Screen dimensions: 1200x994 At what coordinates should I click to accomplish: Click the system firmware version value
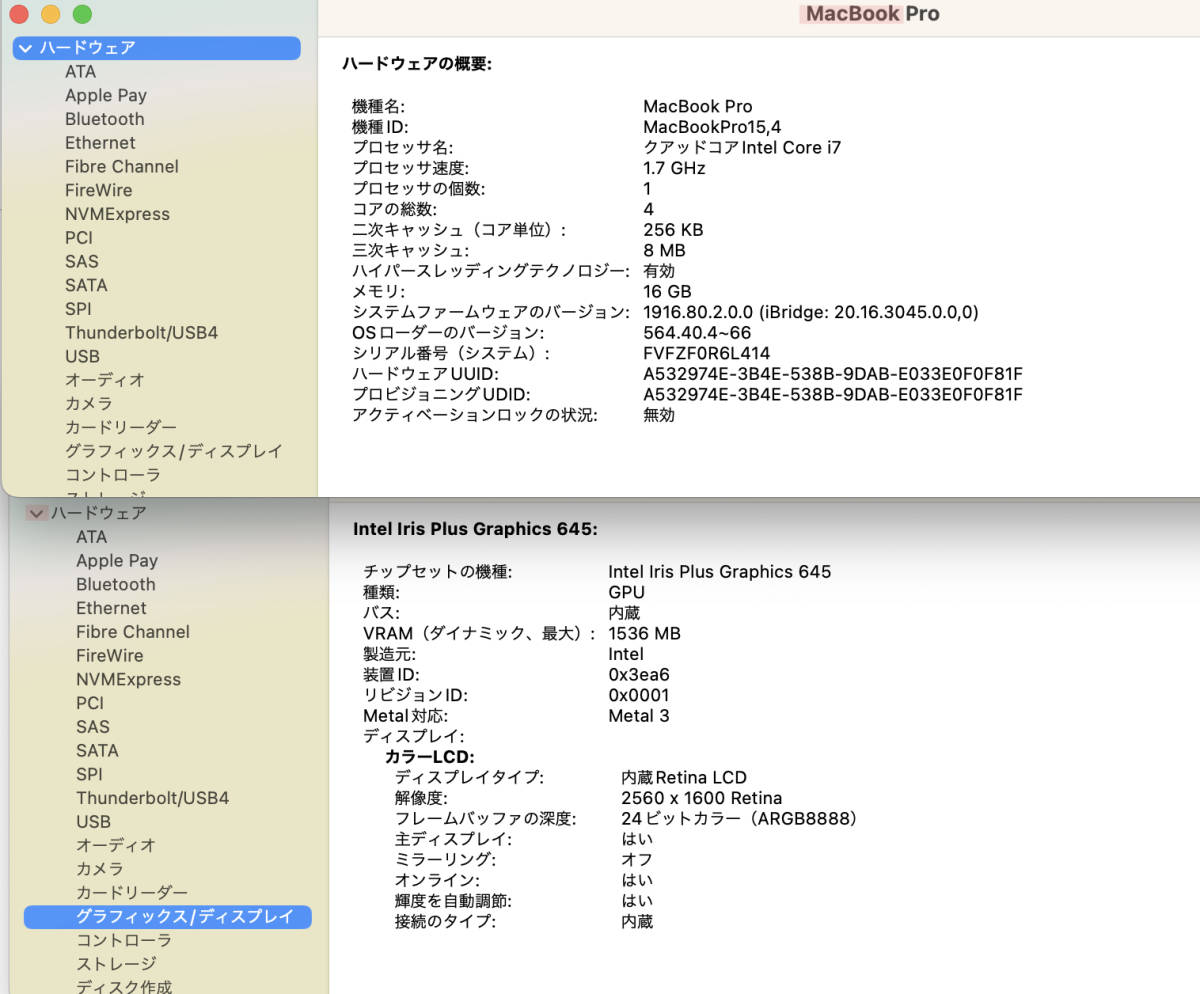point(811,312)
